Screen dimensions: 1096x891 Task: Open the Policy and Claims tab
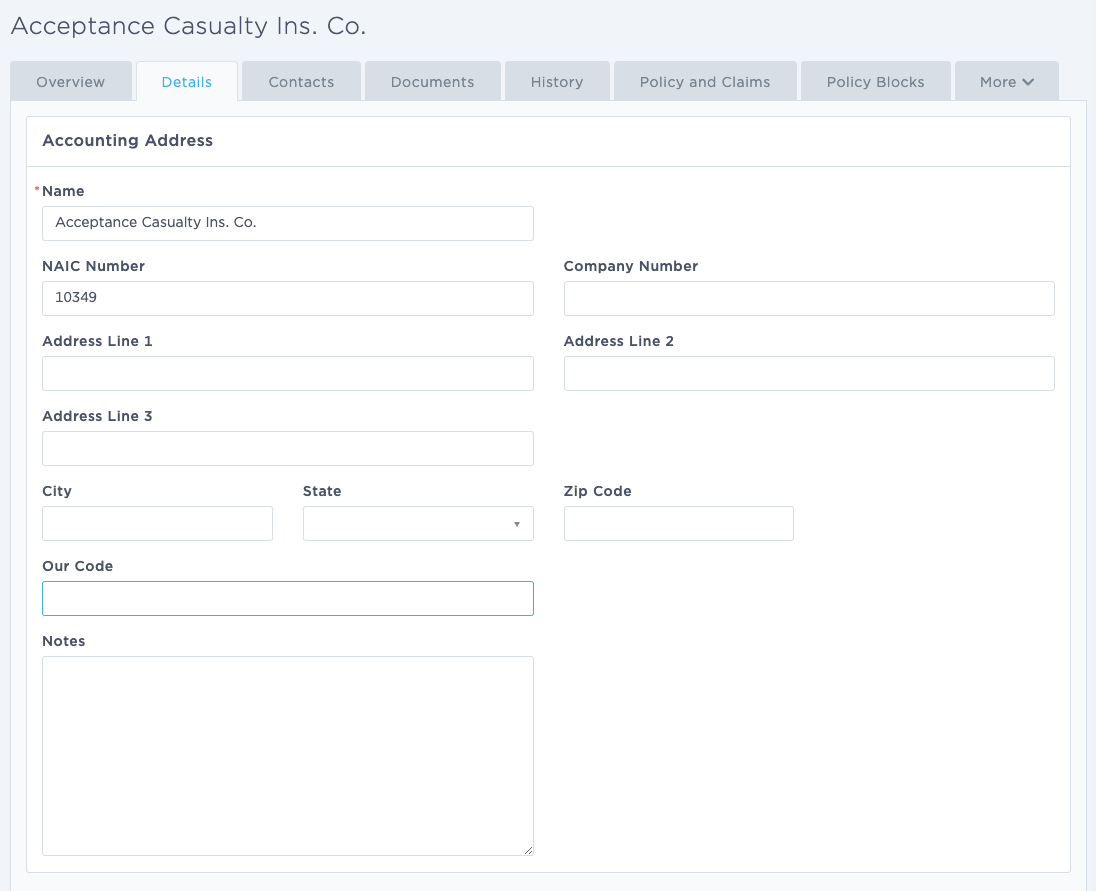(705, 82)
